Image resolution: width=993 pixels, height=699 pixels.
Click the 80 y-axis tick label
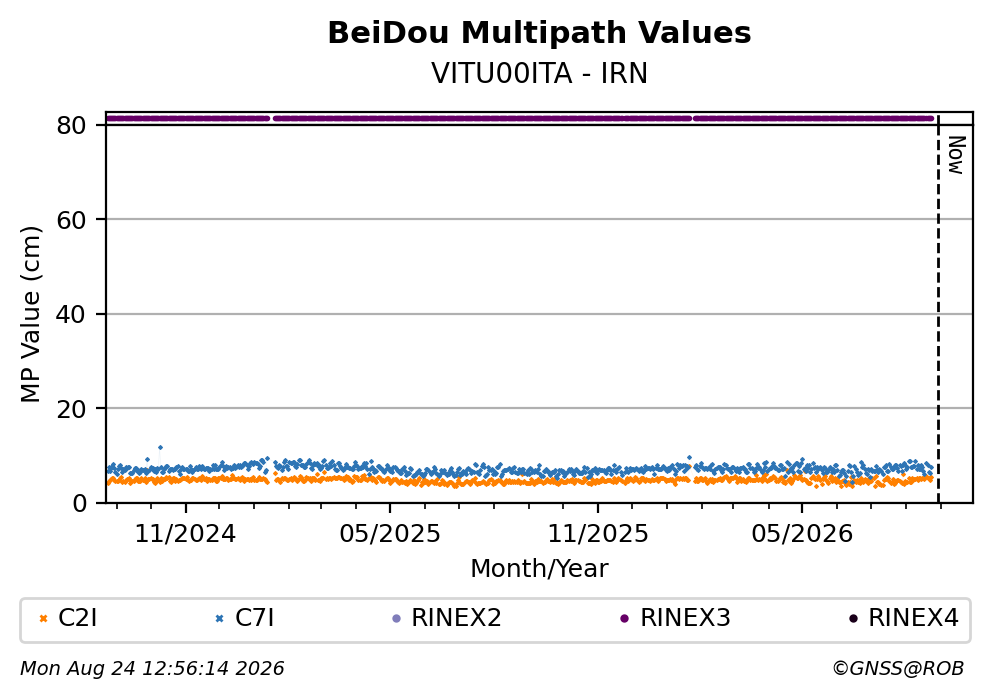click(x=71, y=125)
